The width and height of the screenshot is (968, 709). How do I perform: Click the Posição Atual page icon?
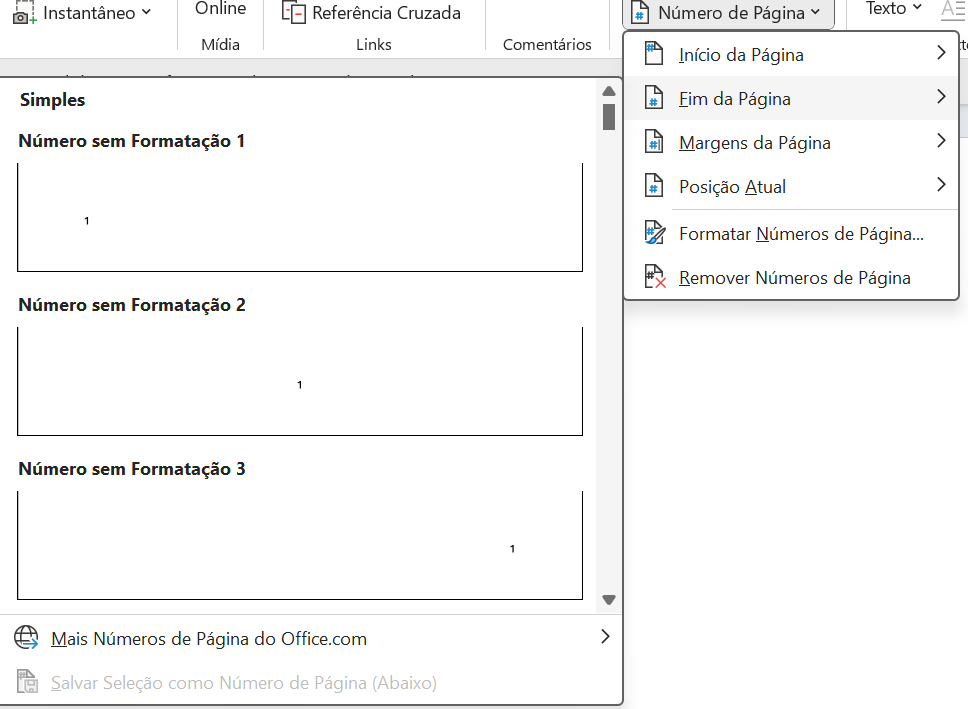pyautogui.click(x=654, y=186)
